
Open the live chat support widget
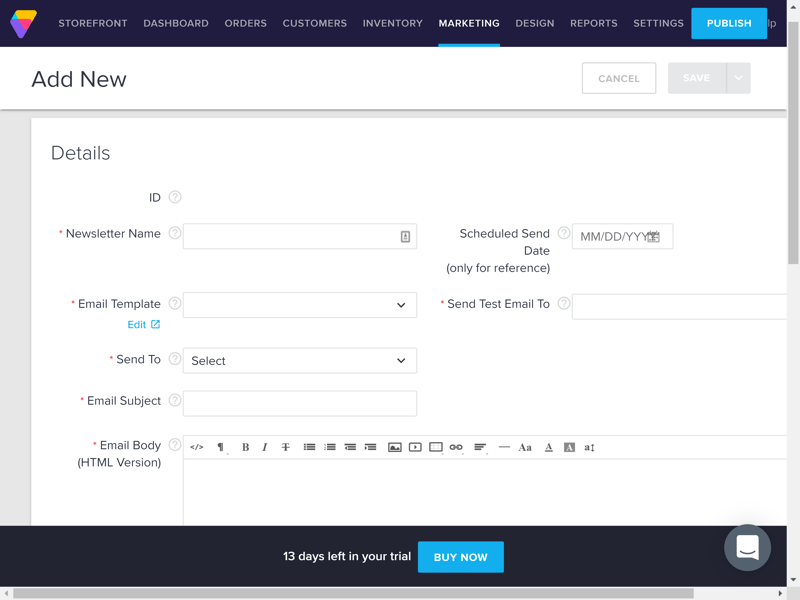747,547
